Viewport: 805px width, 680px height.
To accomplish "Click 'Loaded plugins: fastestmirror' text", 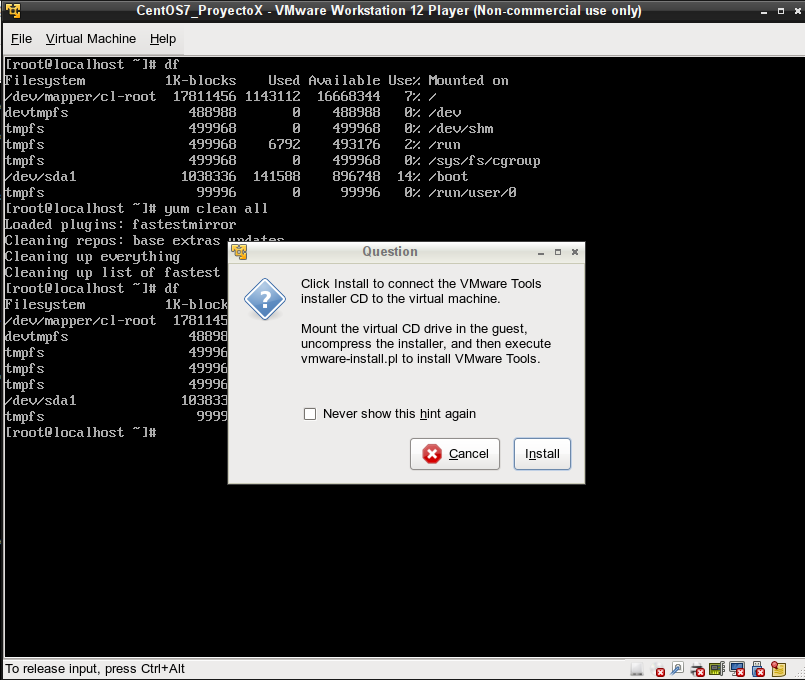I will pyautogui.click(x=120, y=225).
